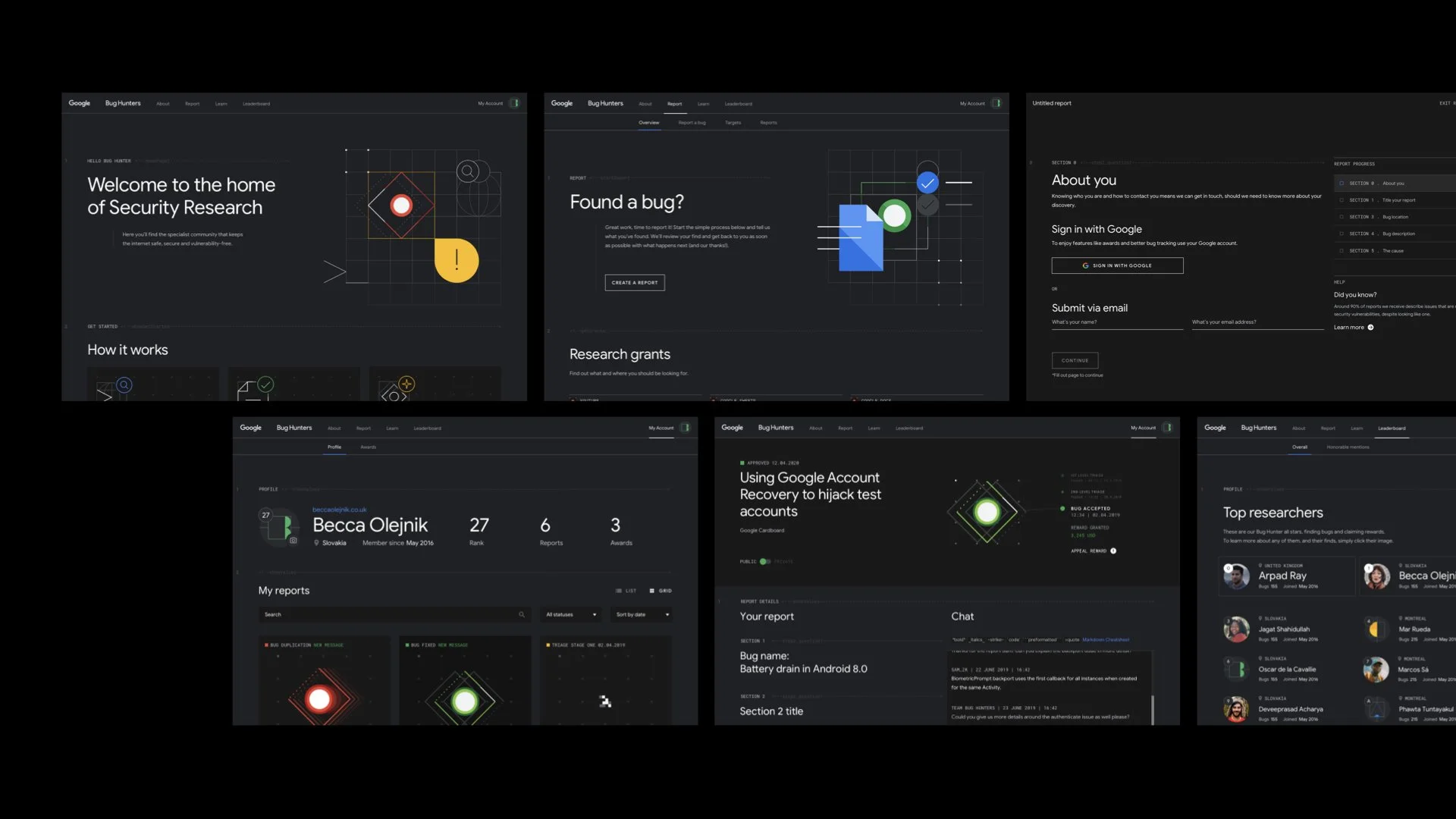The height and width of the screenshot is (819, 1456).
Task: Click the Sign in with Google button
Action: [x=1117, y=265]
